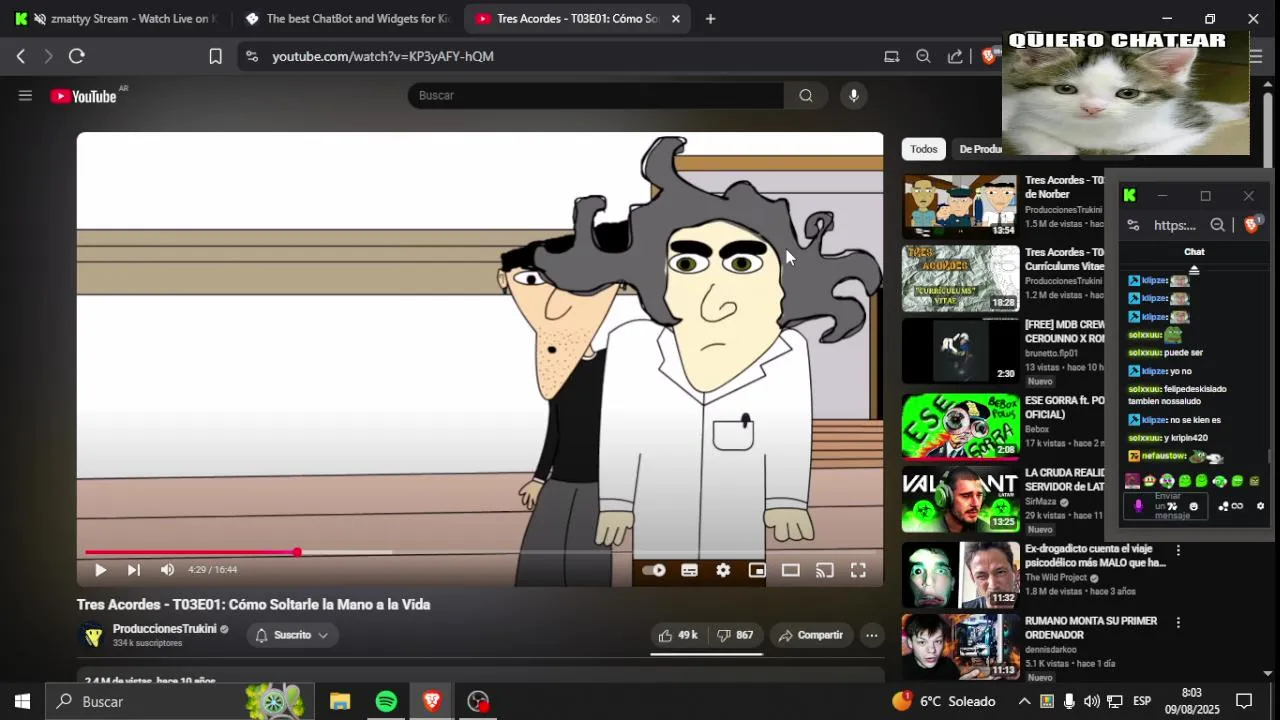
Task: Go back in the browser
Action: [21, 56]
